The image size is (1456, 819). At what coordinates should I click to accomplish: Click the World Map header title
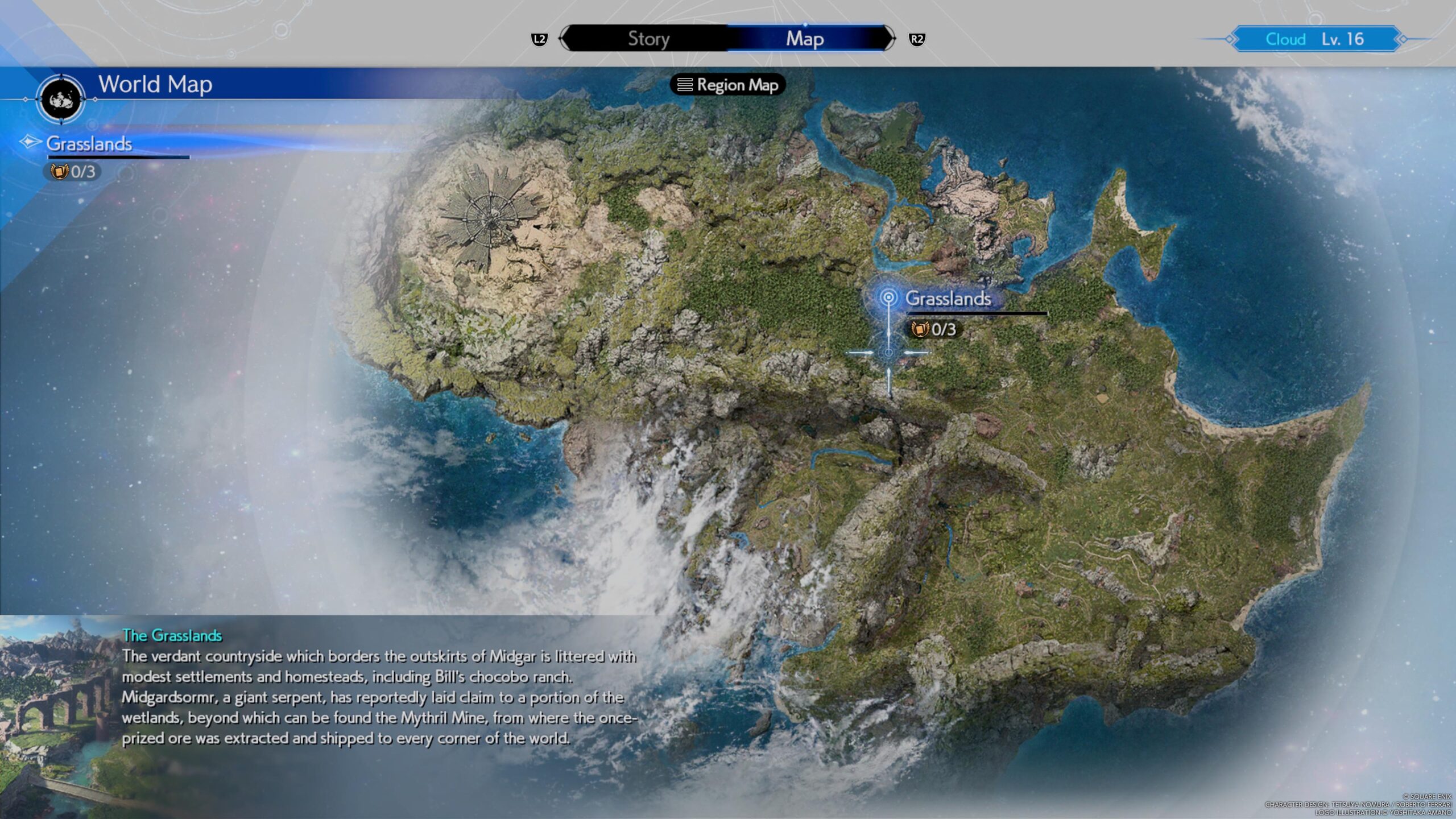(155, 84)
